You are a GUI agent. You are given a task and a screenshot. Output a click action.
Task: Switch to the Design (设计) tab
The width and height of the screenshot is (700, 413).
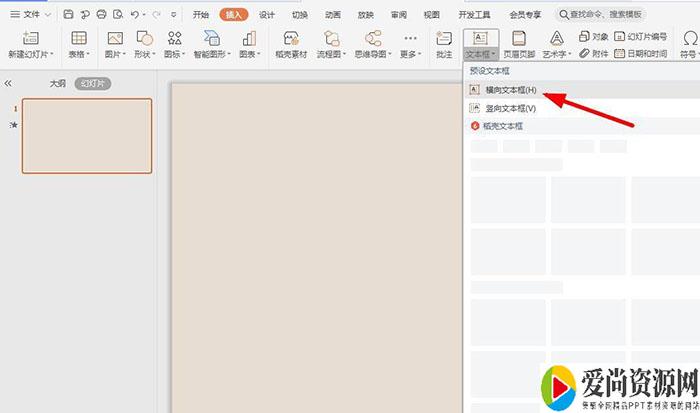[267, 15]
